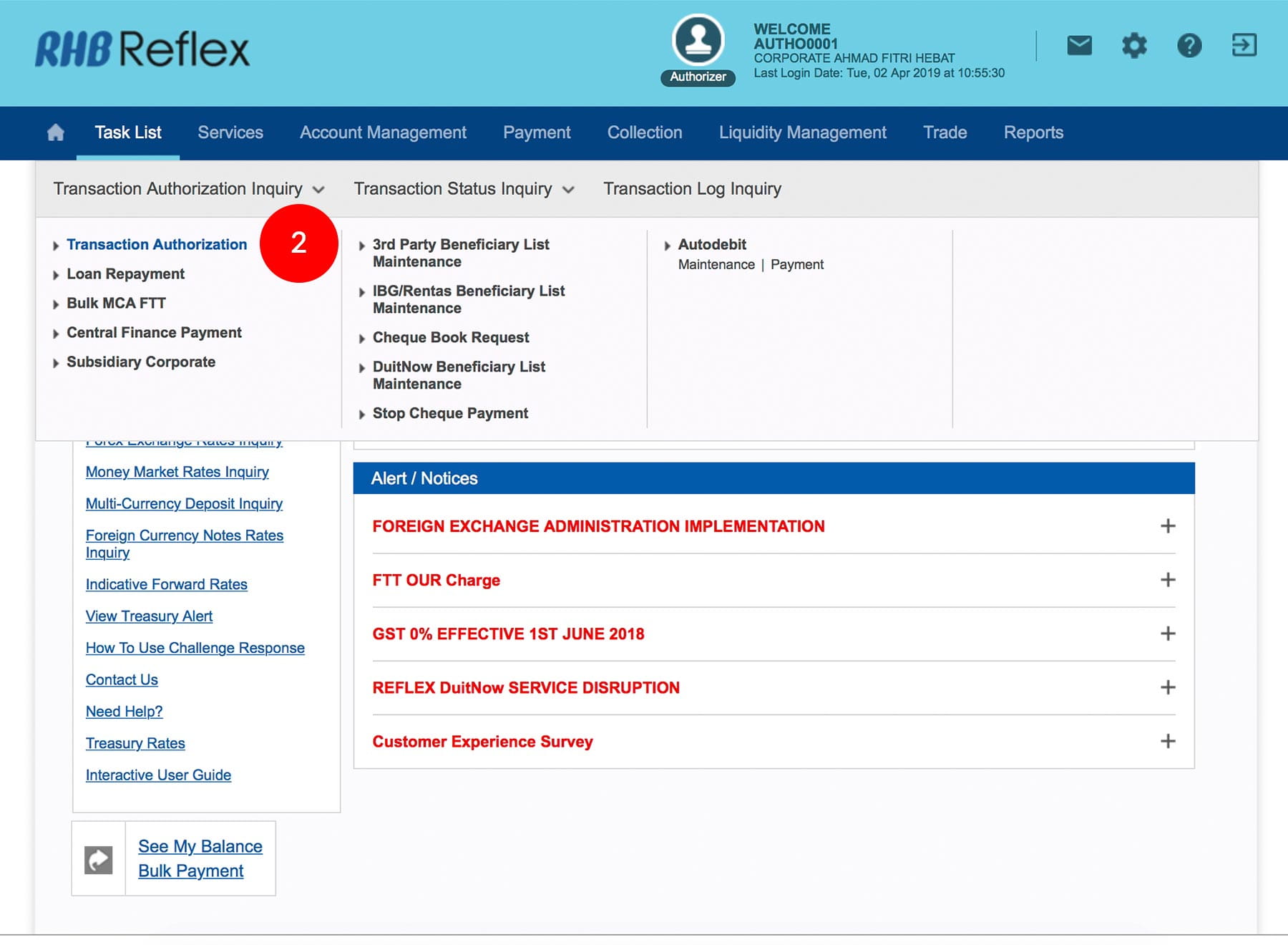Select Transaction Authorization submenu item
This screenshot has width=1288, height=945.
tap(156, 245)
